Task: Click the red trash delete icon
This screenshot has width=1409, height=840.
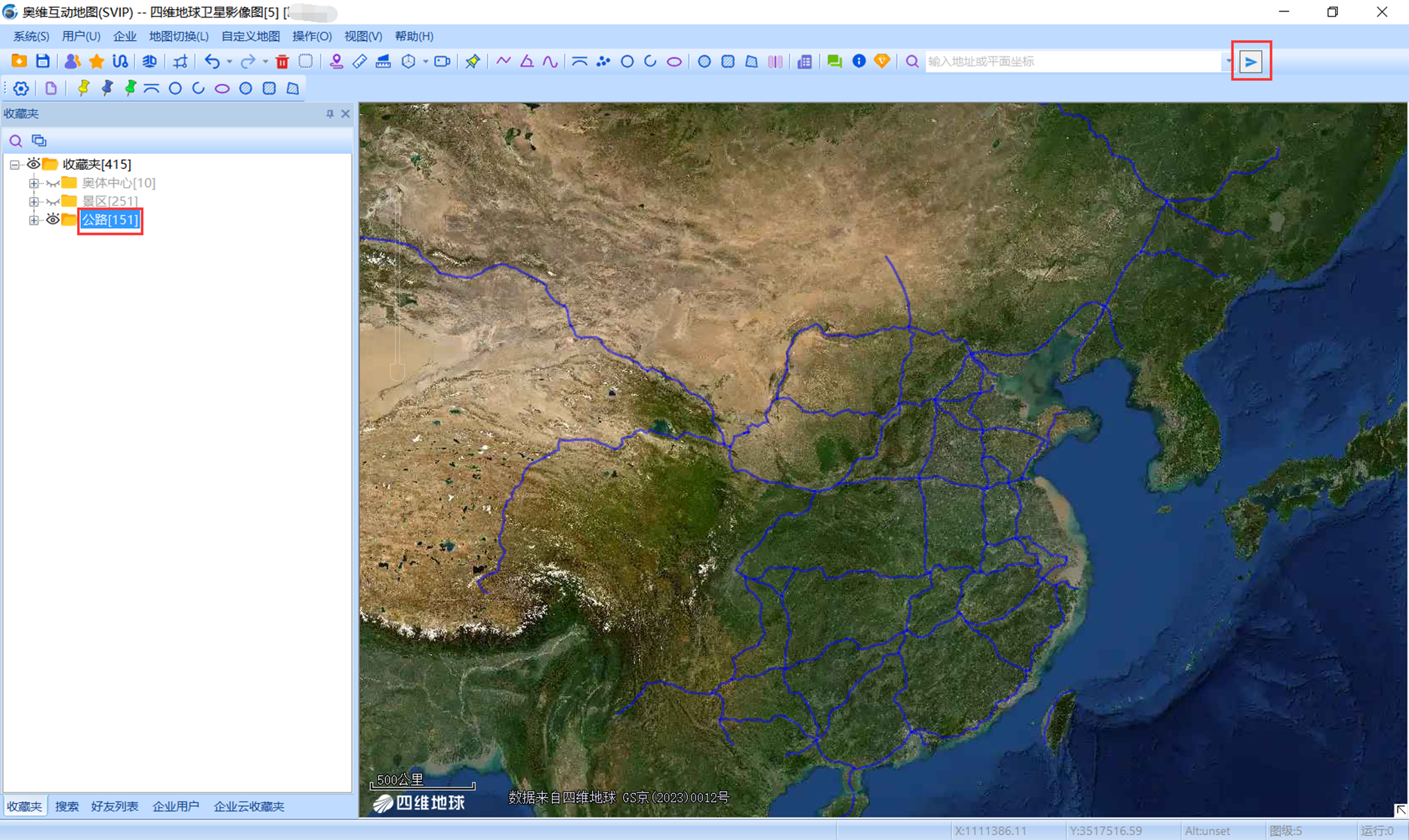Action: pos(282,62)
